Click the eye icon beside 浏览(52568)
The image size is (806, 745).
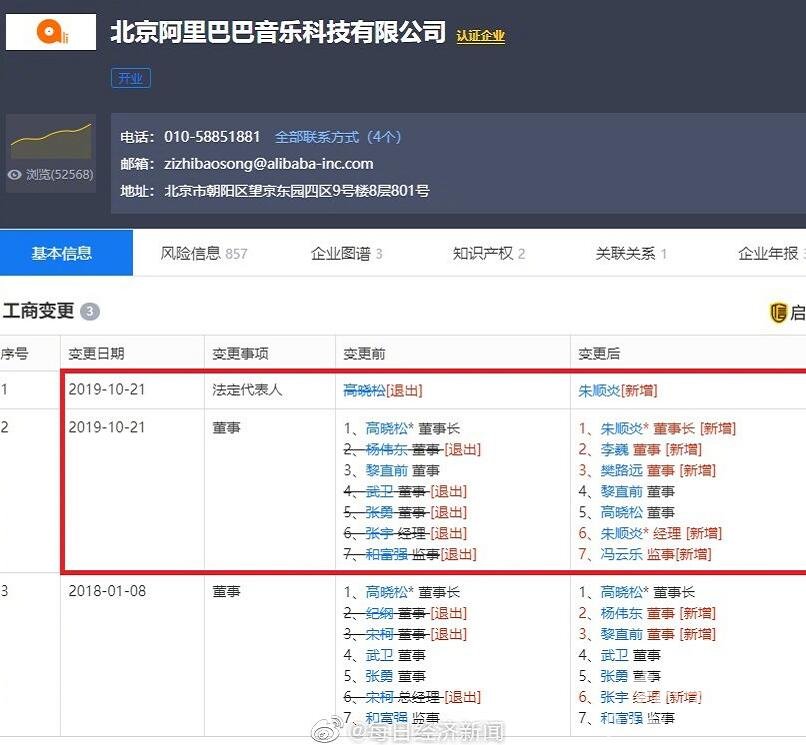[x=14, y=175]
